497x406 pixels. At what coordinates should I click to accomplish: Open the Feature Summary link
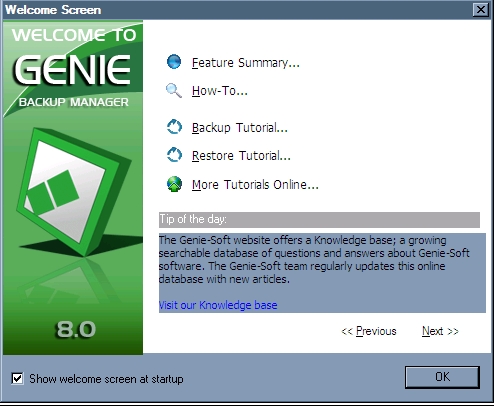tap(246, 63)
